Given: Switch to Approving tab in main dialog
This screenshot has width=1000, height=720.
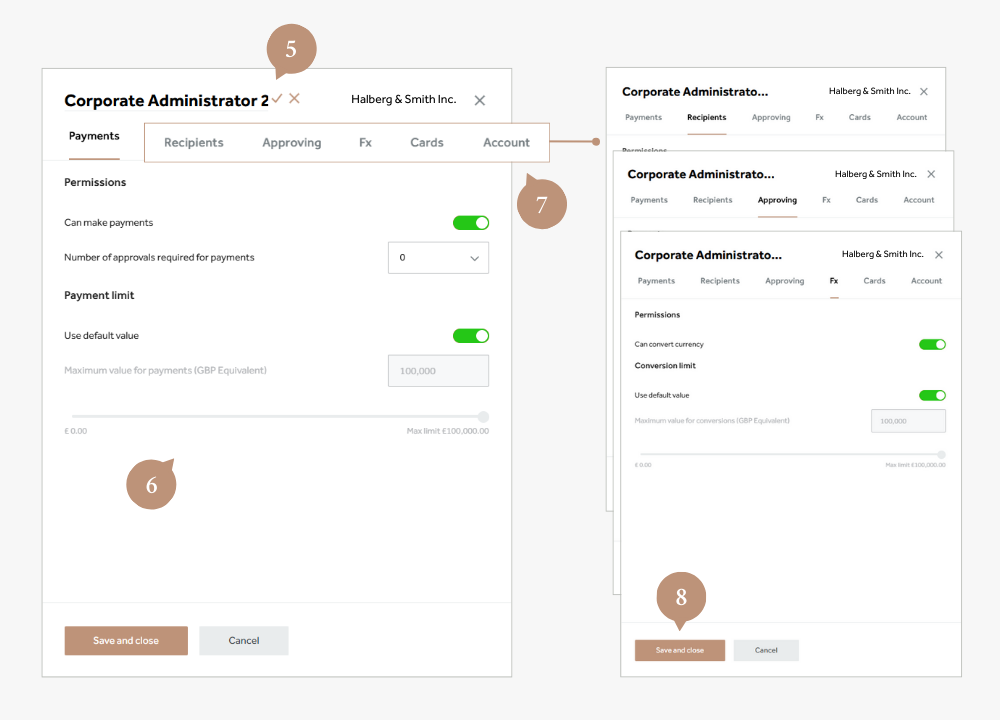Looking at the screenshot, I should 291,142.
